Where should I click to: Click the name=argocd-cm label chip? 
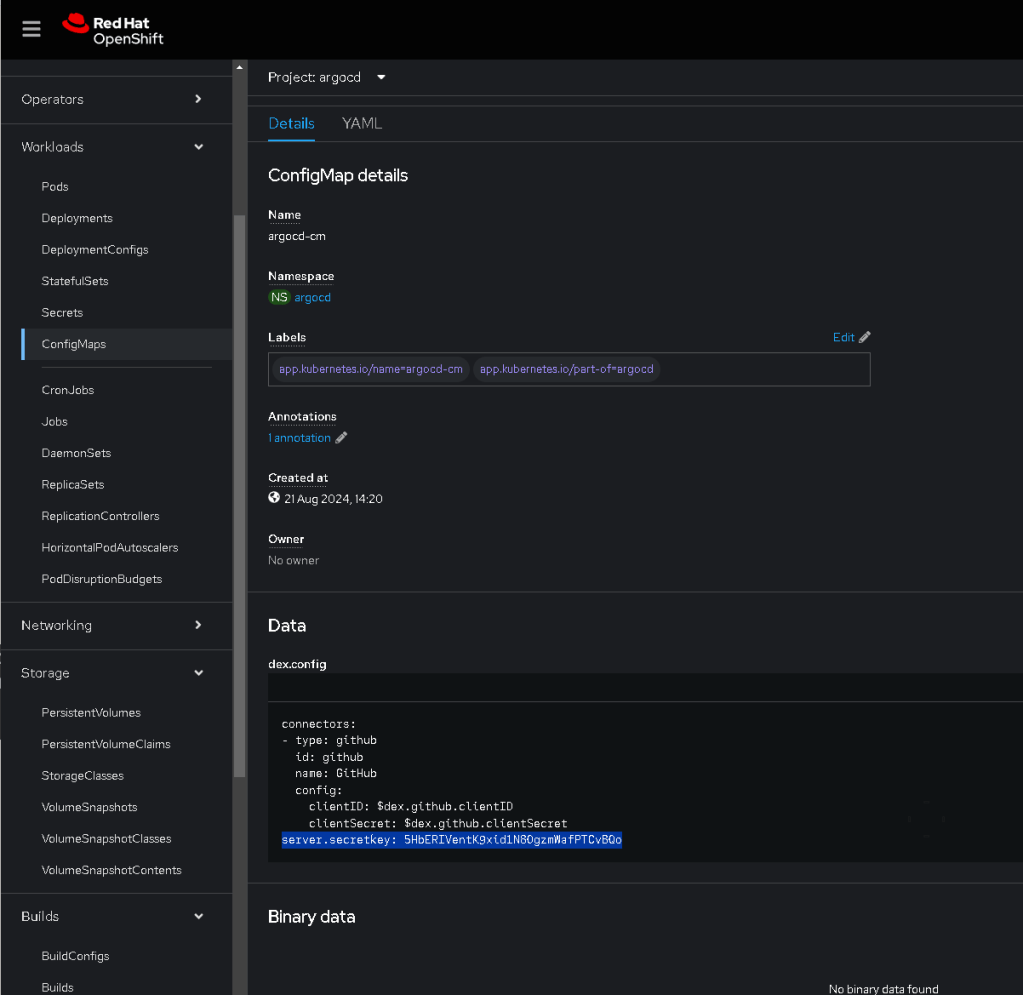click(x=371, y=369)
